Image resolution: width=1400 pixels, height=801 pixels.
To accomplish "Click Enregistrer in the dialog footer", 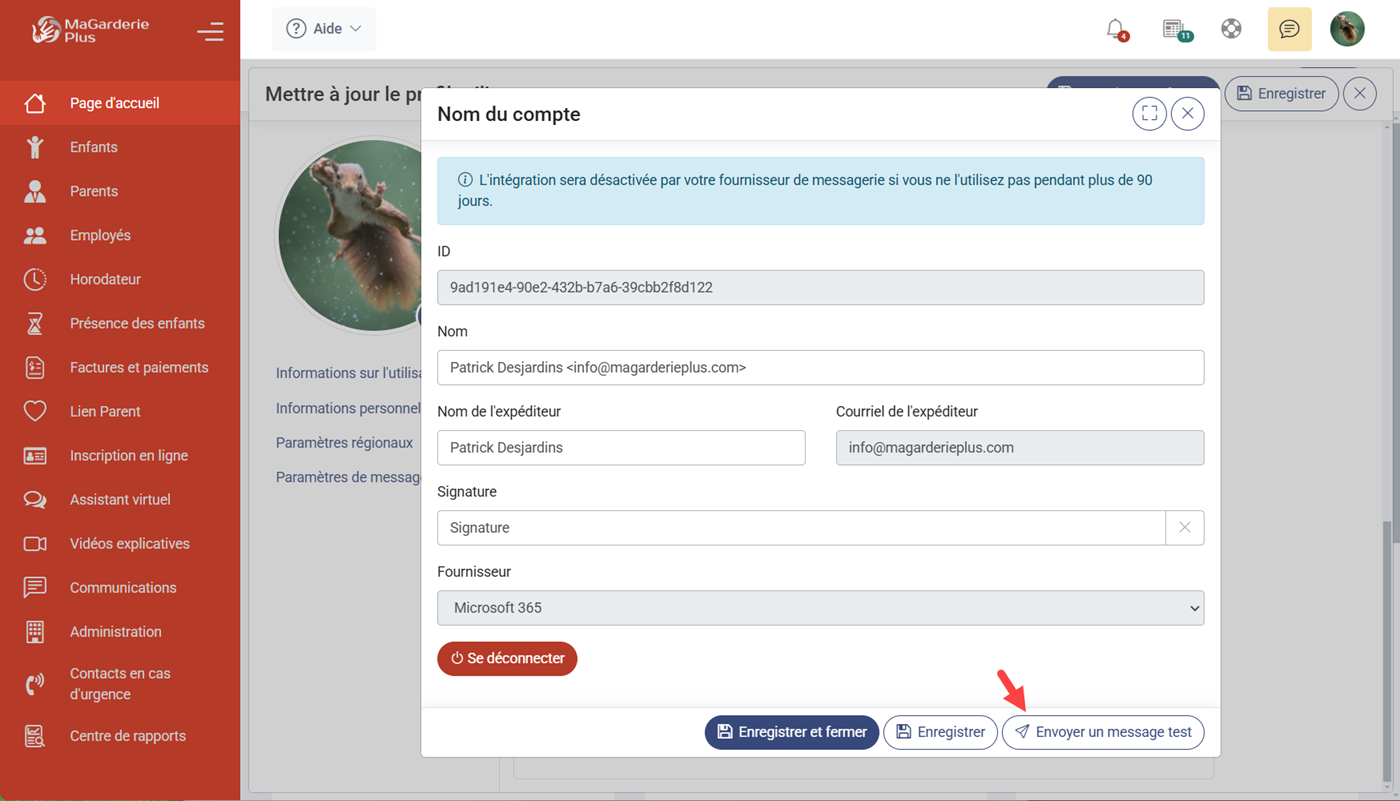I will [940, 732].
